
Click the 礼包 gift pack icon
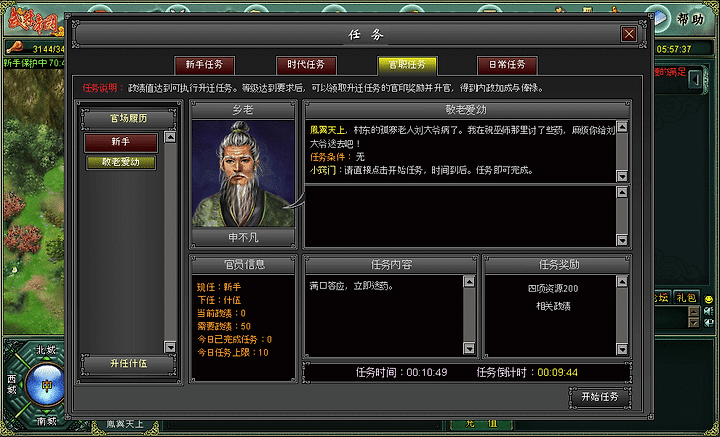pos(686,297)
